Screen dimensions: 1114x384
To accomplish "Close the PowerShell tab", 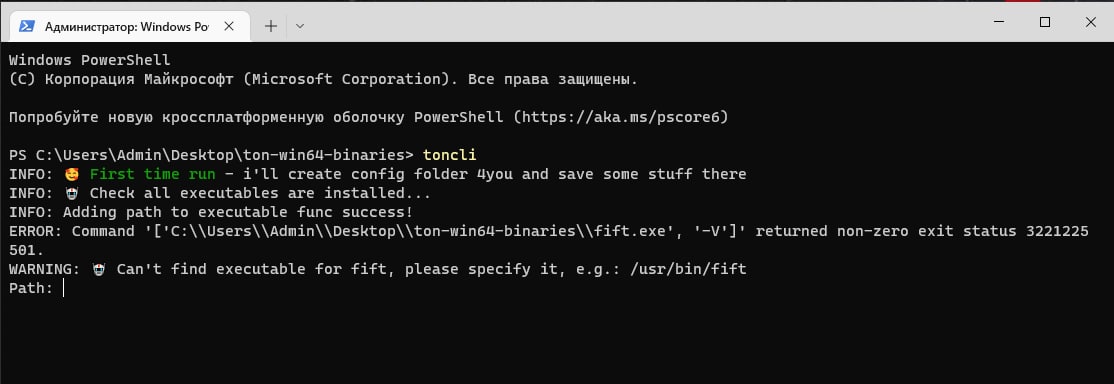I will tap(229, 26).
